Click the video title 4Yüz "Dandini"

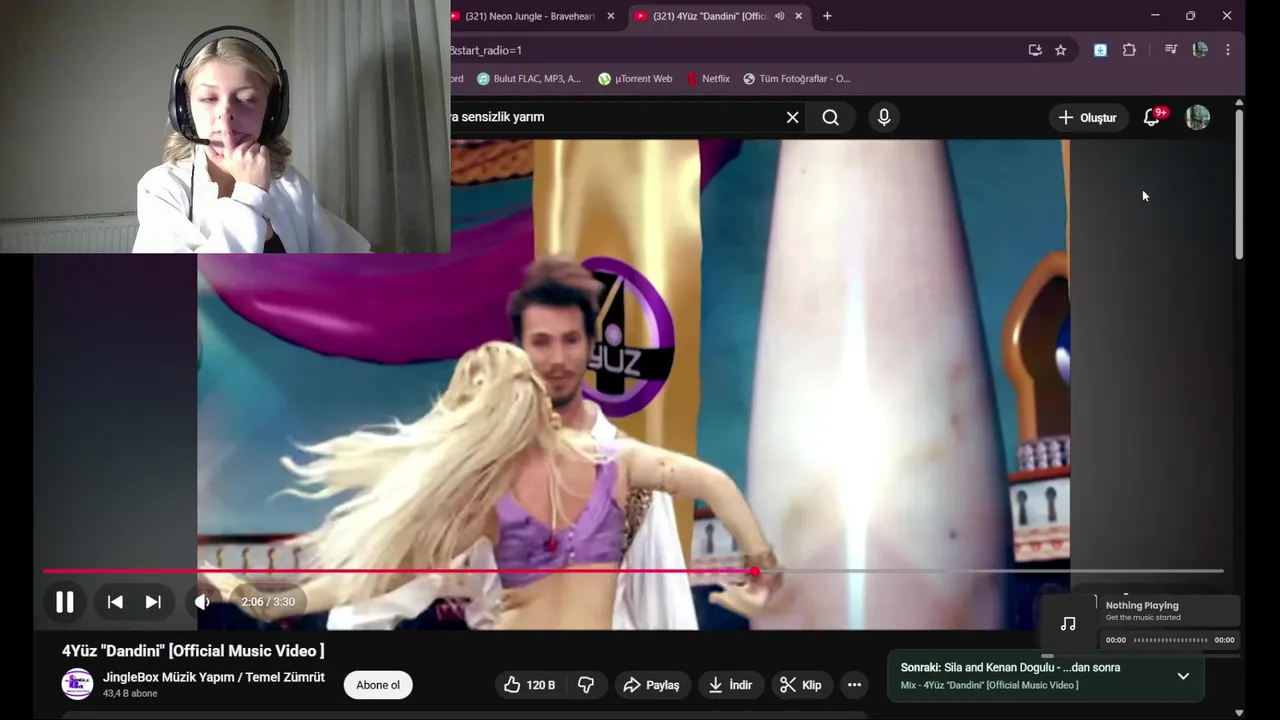[193, 651]
